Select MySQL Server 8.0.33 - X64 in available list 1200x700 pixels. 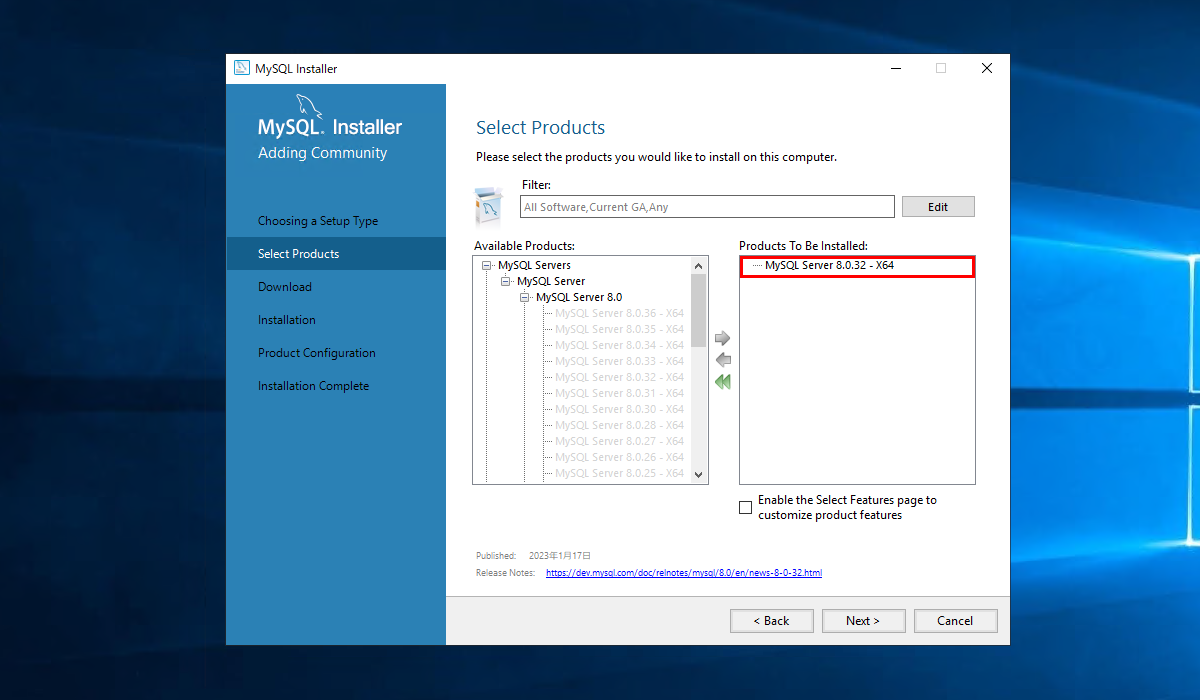click(x=620, y=361)
